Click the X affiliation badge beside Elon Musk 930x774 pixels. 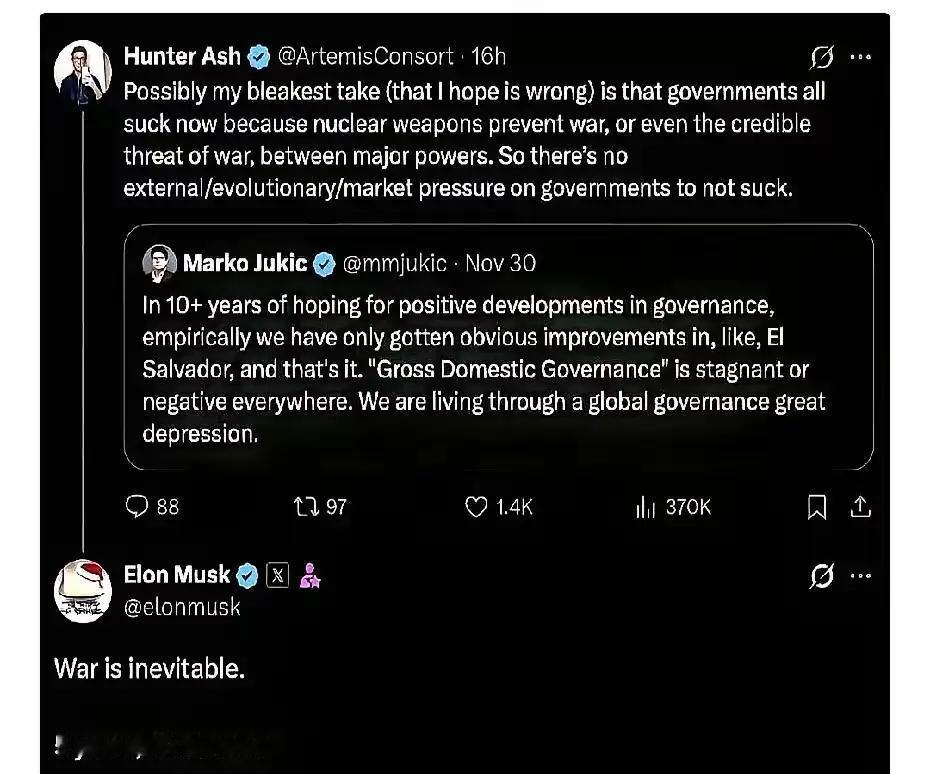coord(279,575)
